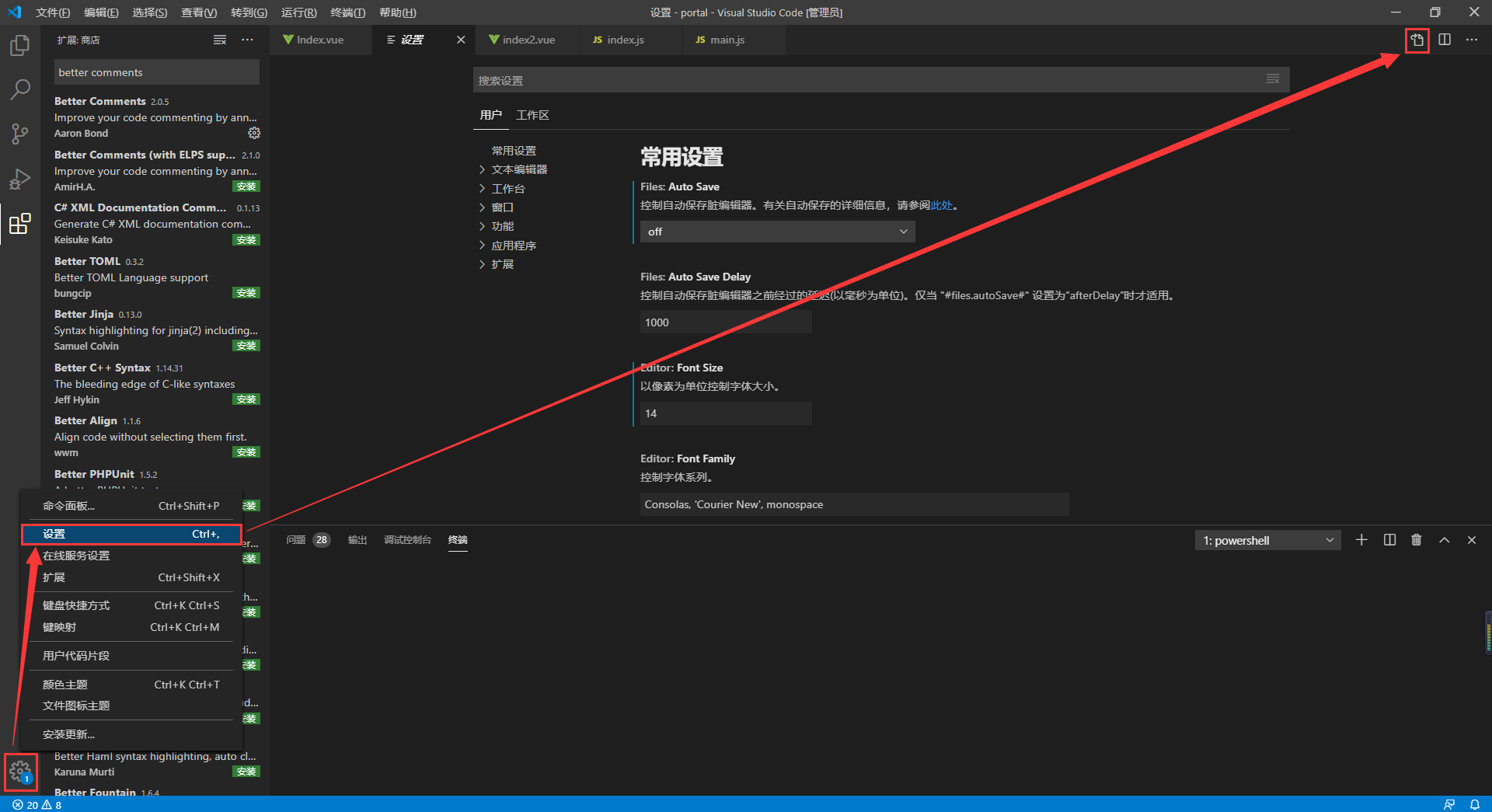The width and height of the screenshot is (1492, 812).
Task: Click the 此处 link in Auto Save description
Action: 939,205
